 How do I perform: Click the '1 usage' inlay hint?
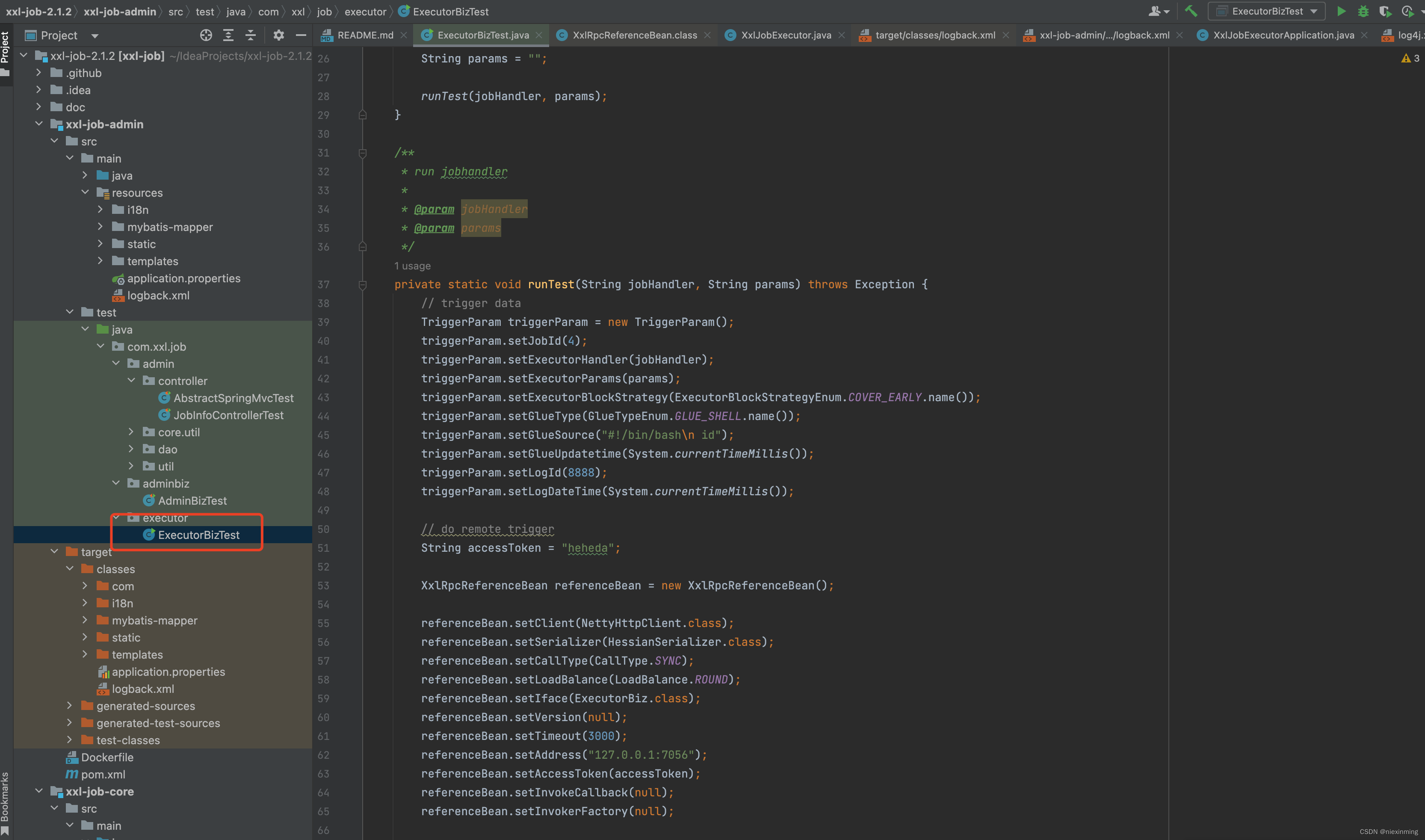412,266
